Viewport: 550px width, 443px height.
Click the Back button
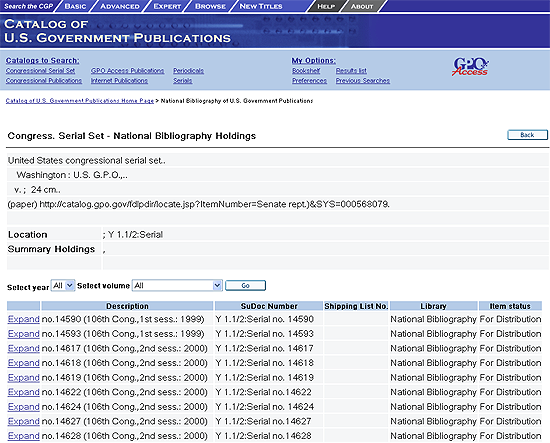click(x=527, y=135)
